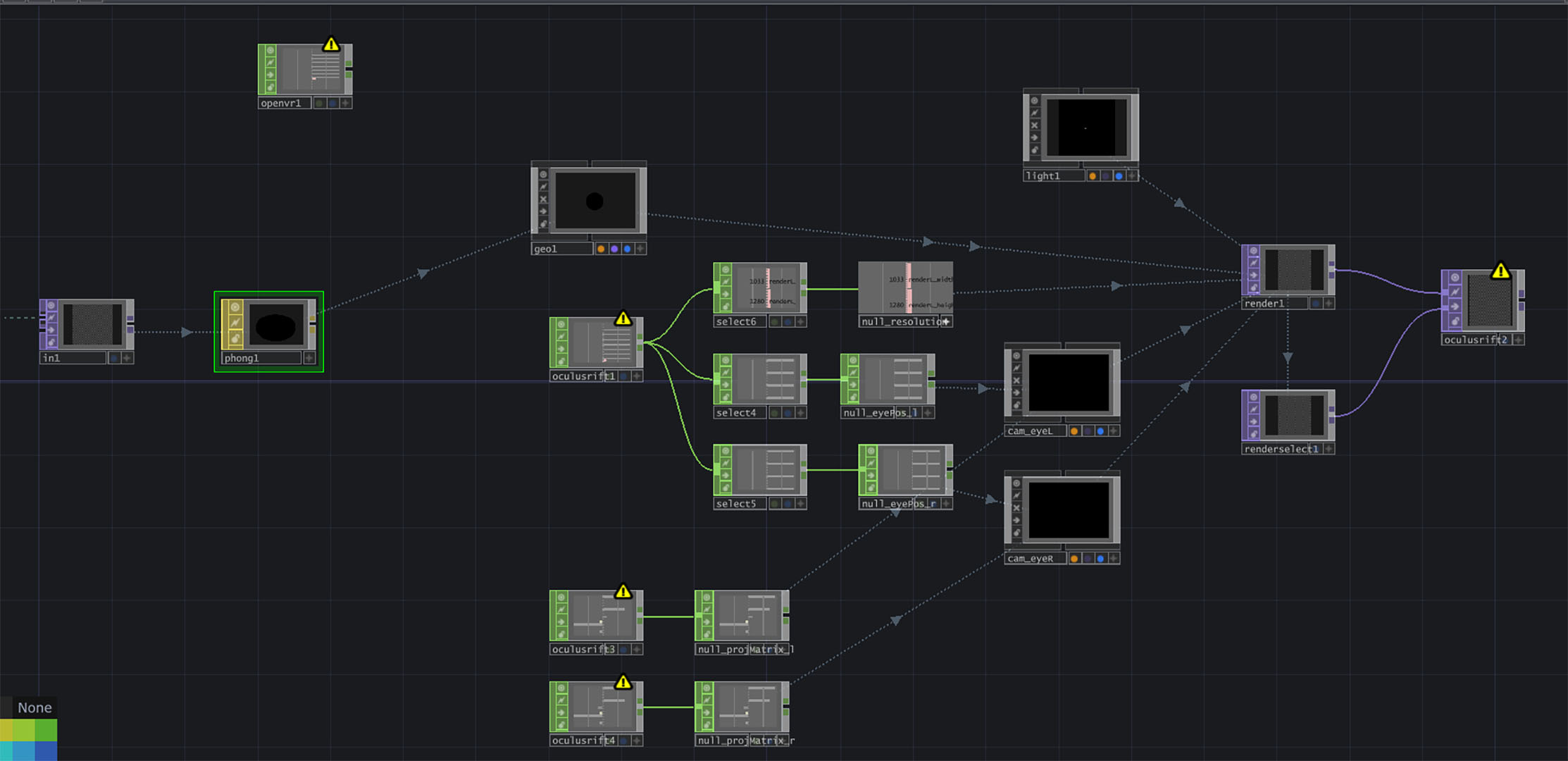Click the warning icon on oculusrift3 node
The width and height of the screenshot is (1568, 761).
623,593
